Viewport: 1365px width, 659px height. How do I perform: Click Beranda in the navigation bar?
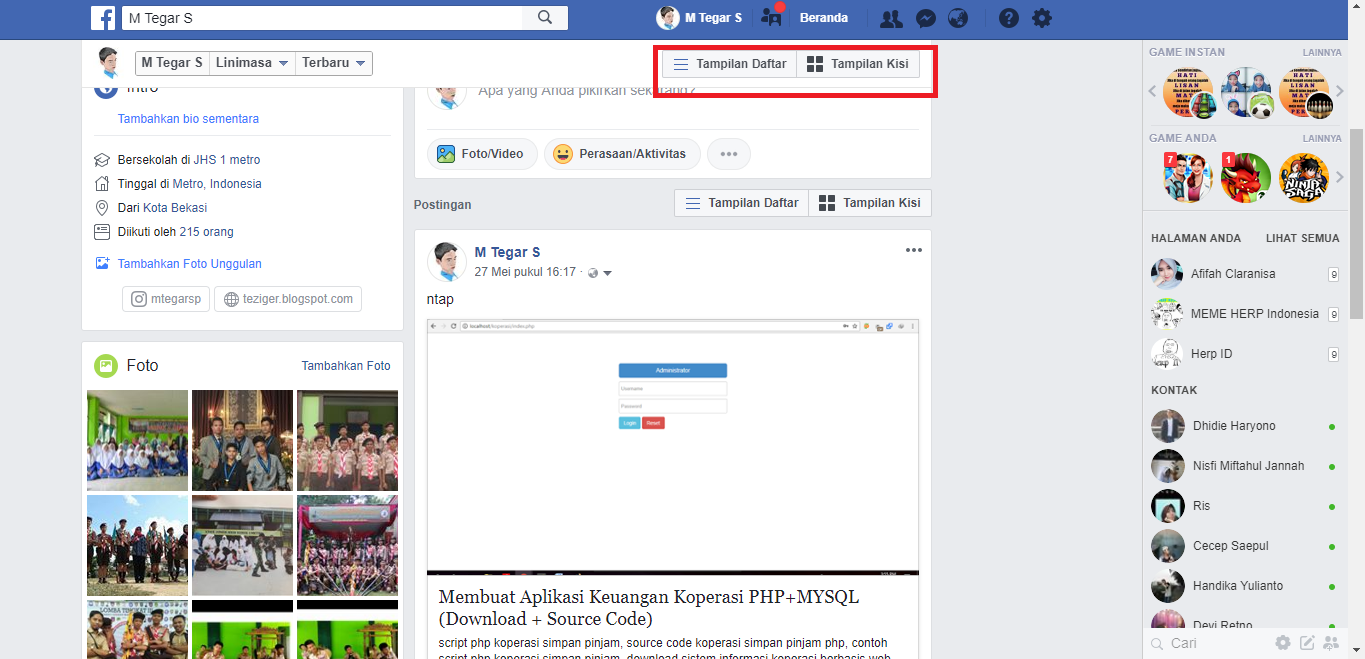pos(823,18)
